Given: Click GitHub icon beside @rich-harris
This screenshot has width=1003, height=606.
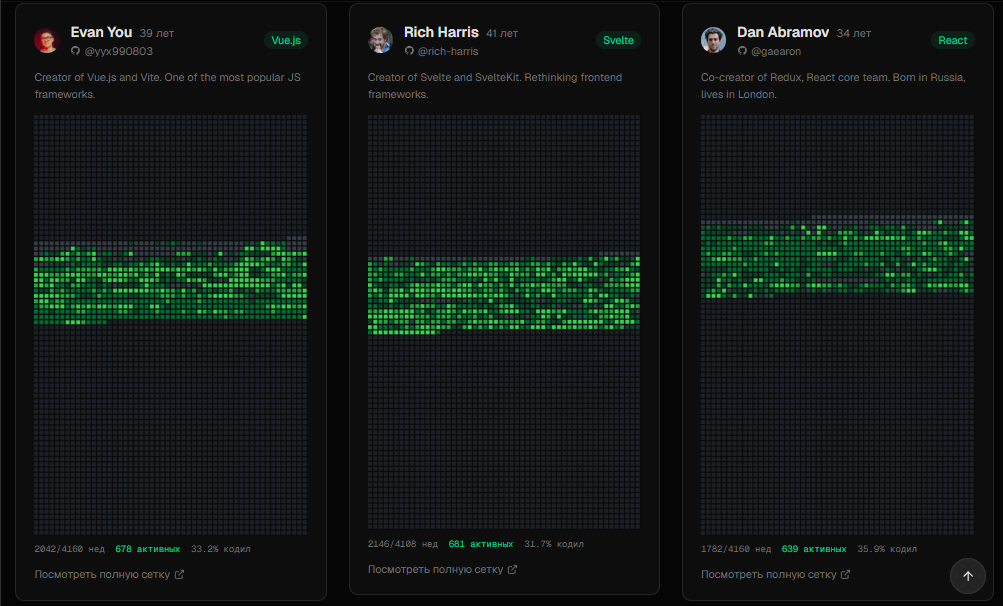Looking at the screenshot, I should tap(409, 51).
